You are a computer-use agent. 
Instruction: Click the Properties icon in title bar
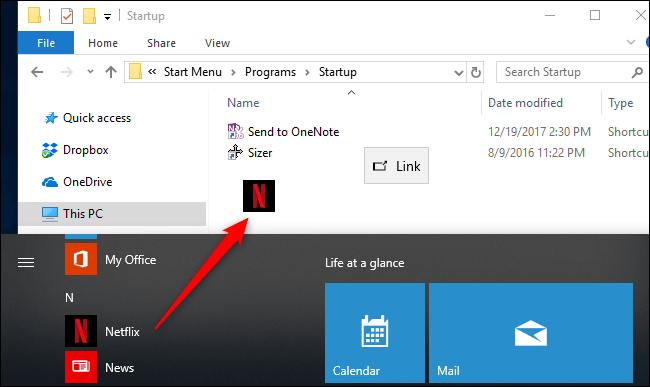click(x=67, y=16)
